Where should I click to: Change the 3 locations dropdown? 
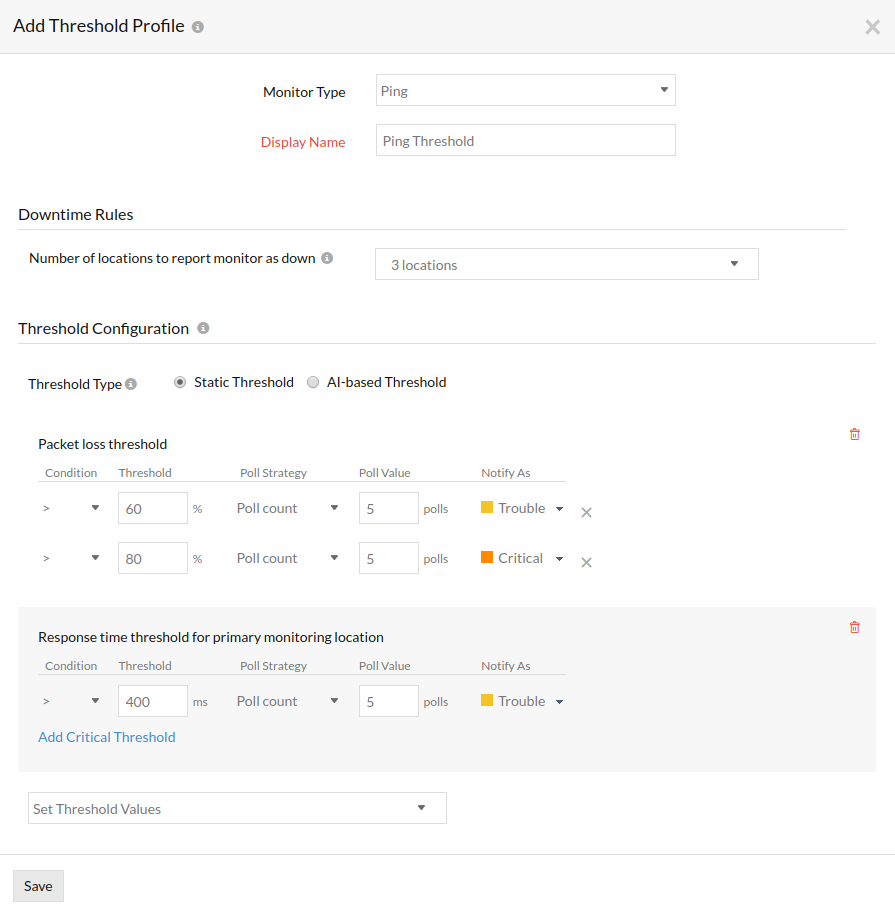(x=566, y=264)
